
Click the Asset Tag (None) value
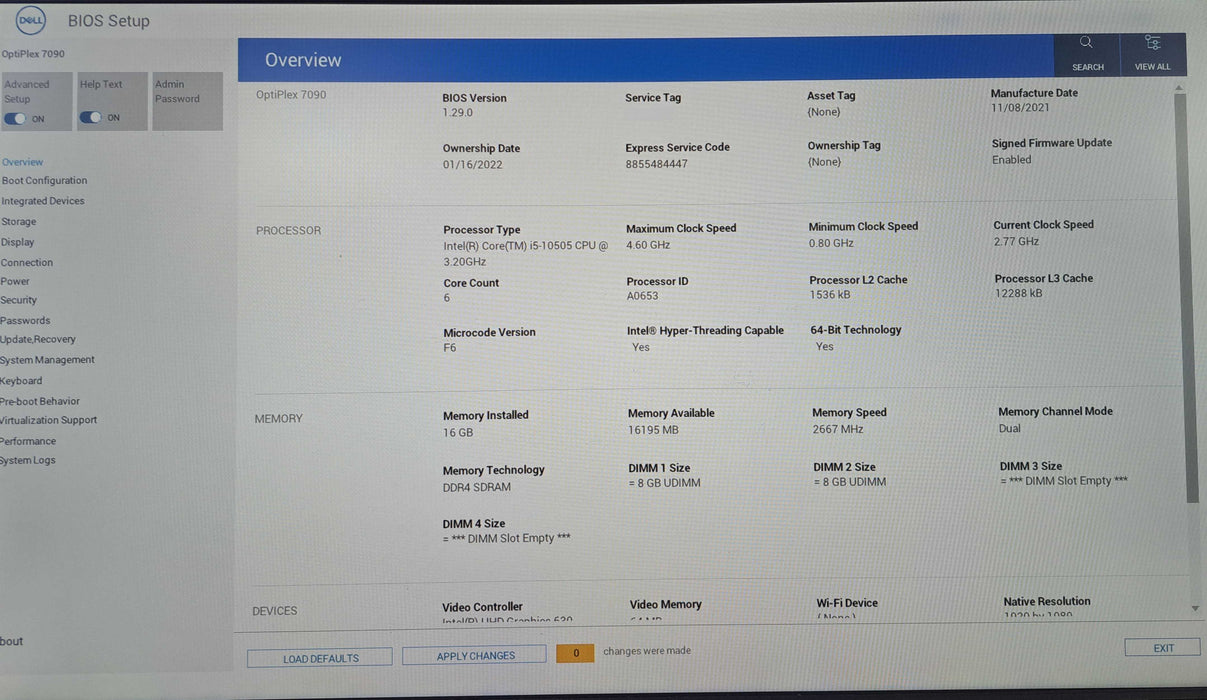point(824,112)
